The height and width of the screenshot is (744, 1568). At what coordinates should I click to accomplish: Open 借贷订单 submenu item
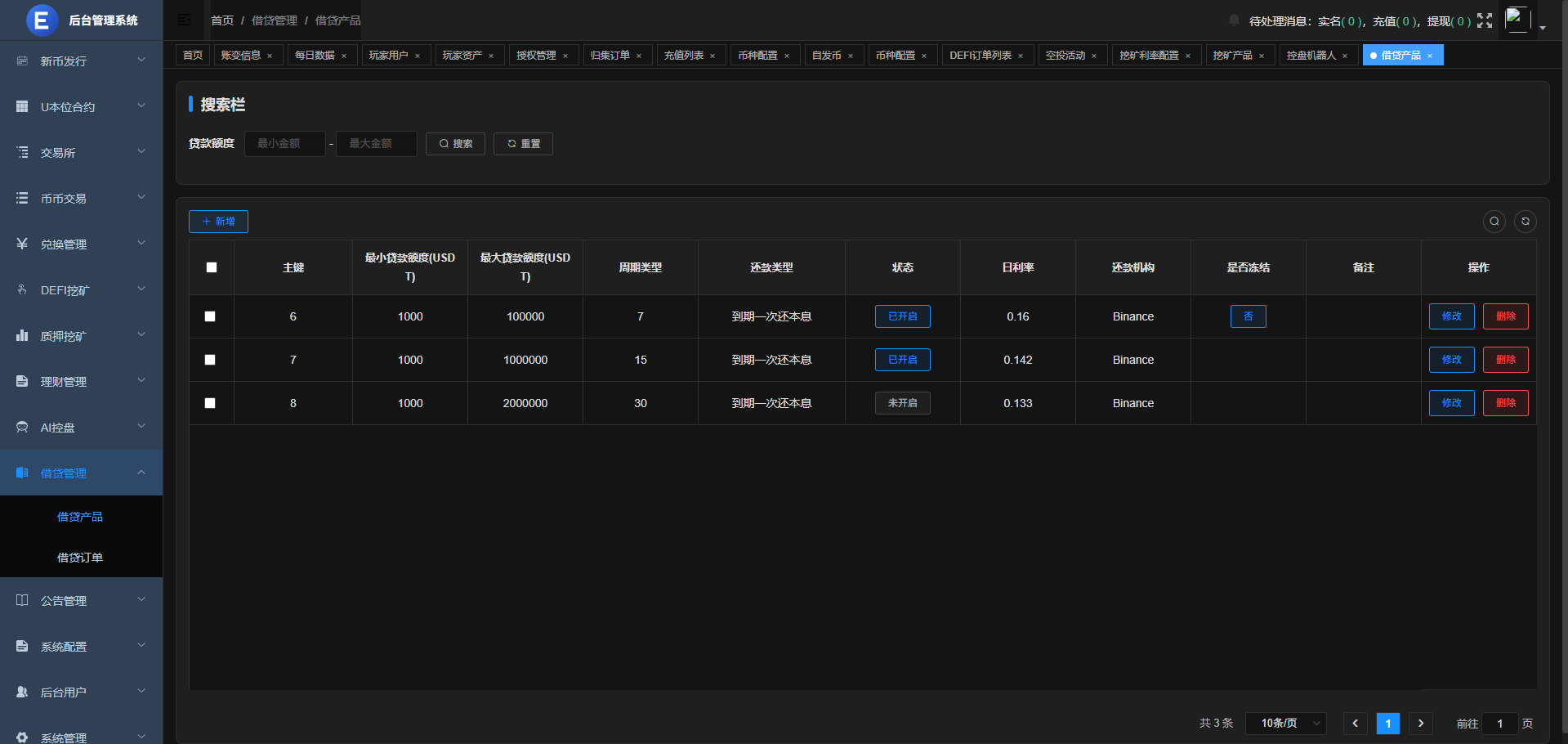point(80,558)
